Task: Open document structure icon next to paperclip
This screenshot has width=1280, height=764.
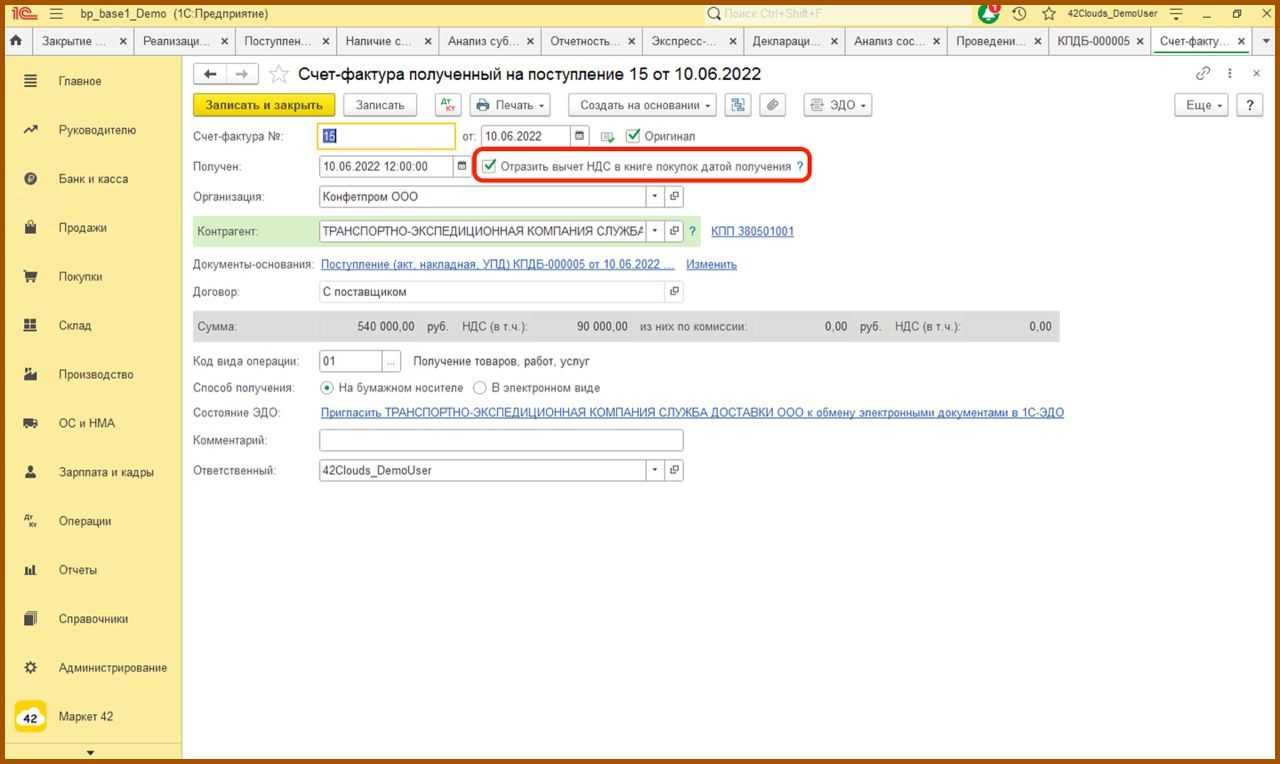Action: click(x=738, y=105)
